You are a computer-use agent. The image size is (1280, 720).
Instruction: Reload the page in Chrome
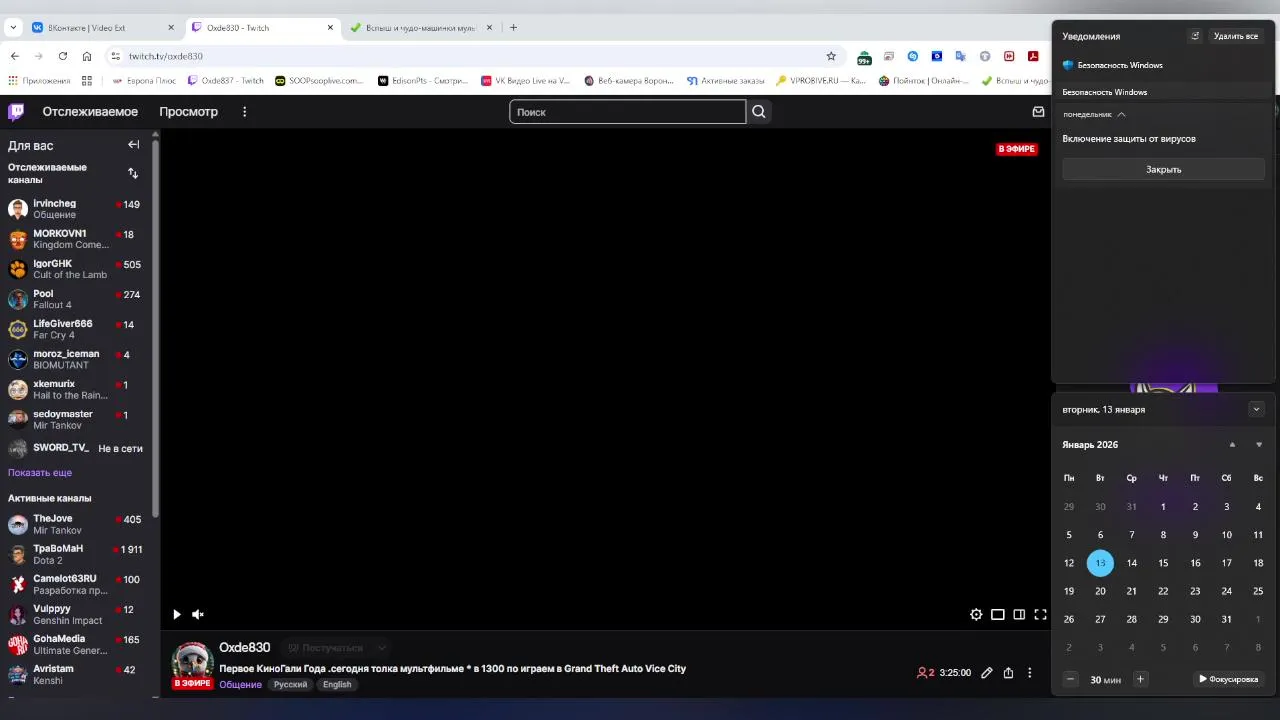pyautogui.click(x=63, y=56)
